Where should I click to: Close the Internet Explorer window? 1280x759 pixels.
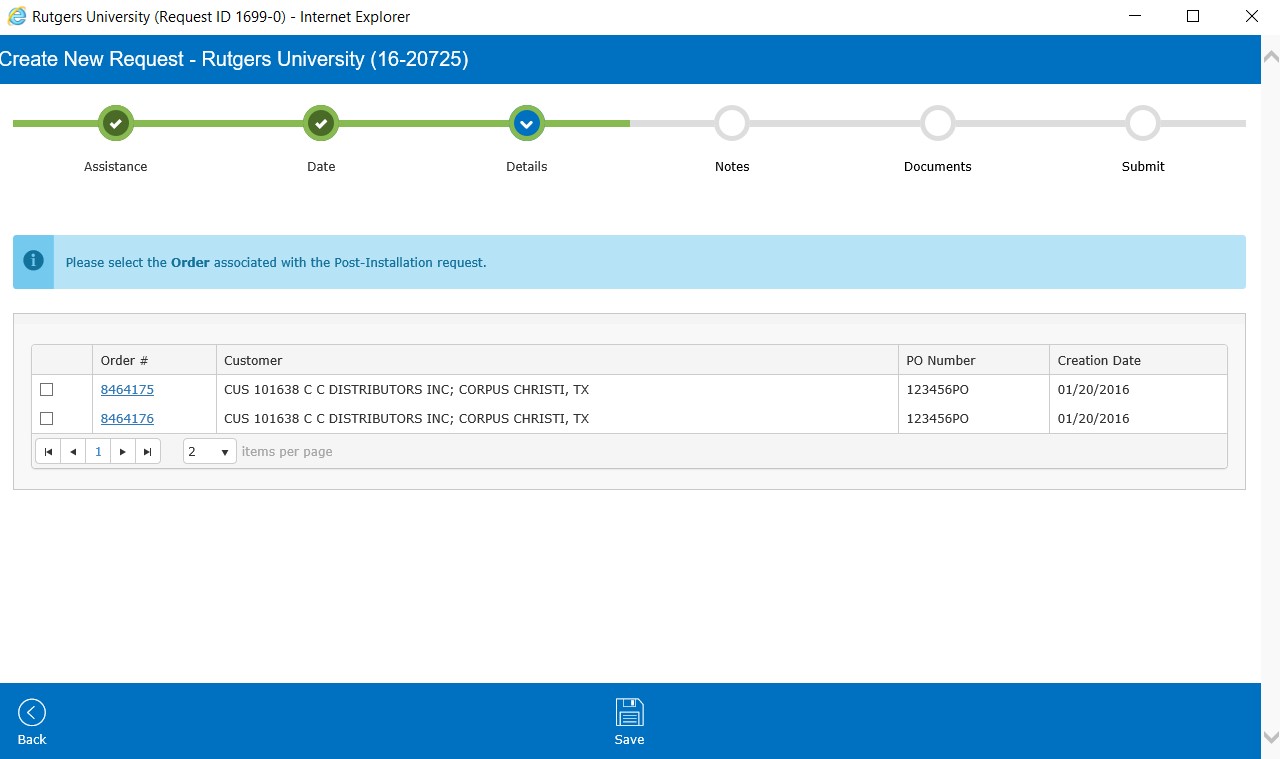point(1251,16)
